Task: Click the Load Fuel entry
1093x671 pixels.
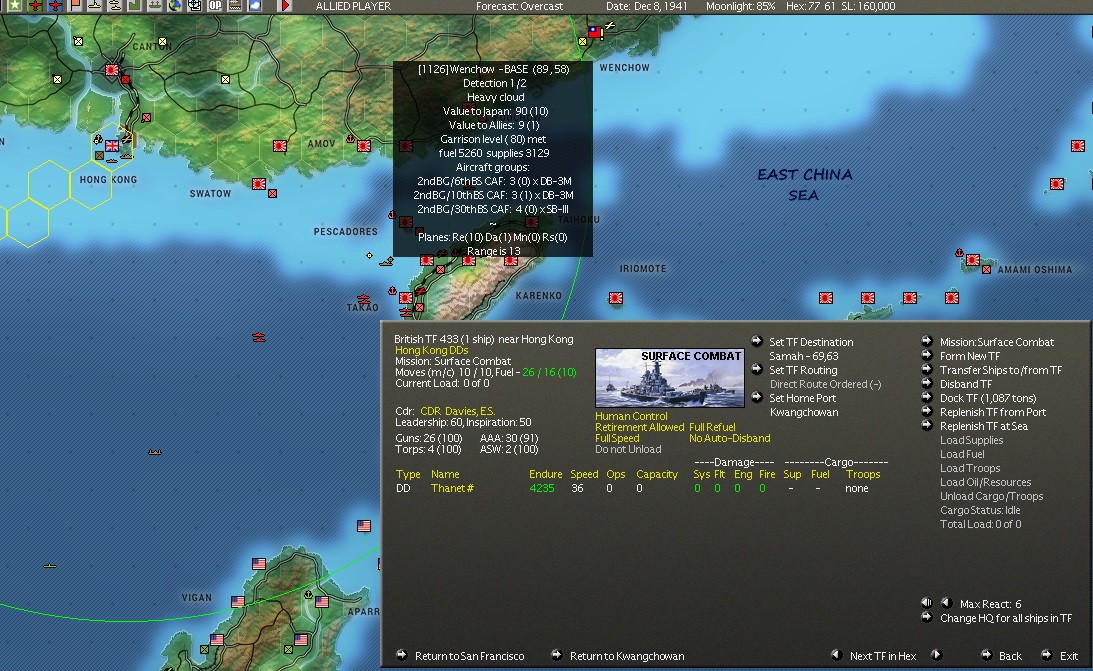Action: click(962, 454)
